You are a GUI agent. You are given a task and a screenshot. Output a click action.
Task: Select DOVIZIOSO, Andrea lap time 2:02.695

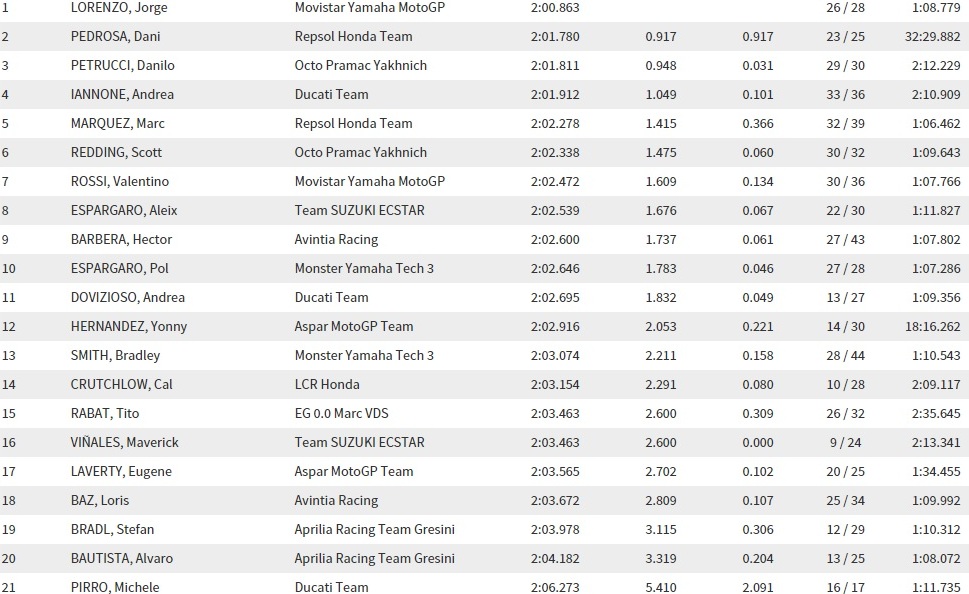(555, 298)
